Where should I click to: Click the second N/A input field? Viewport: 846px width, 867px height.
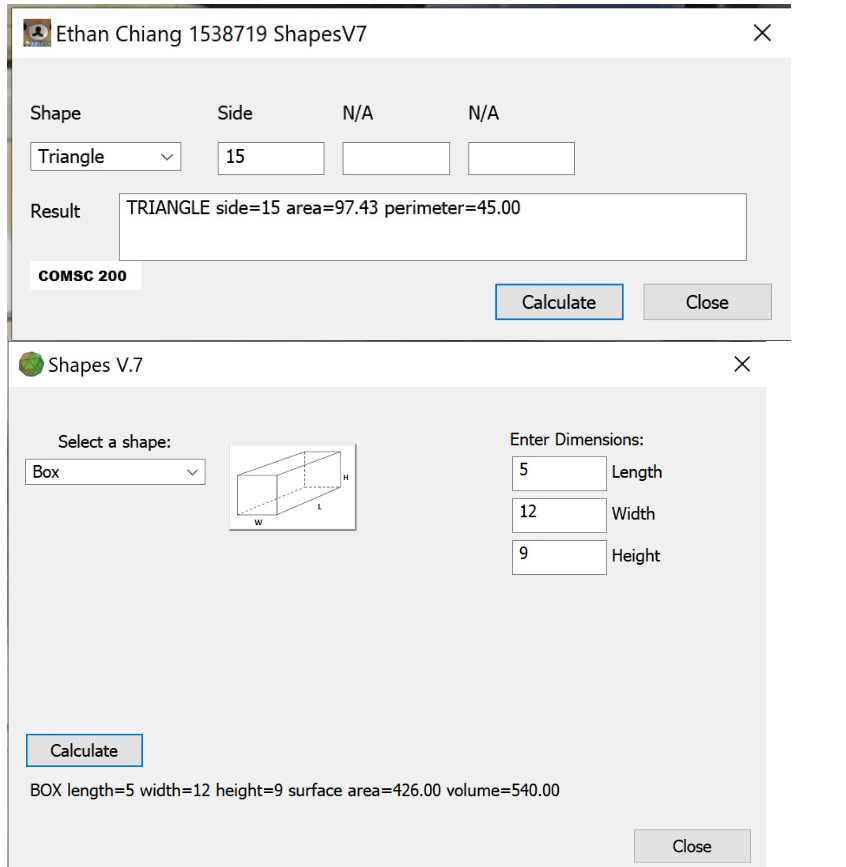point(520,157)
